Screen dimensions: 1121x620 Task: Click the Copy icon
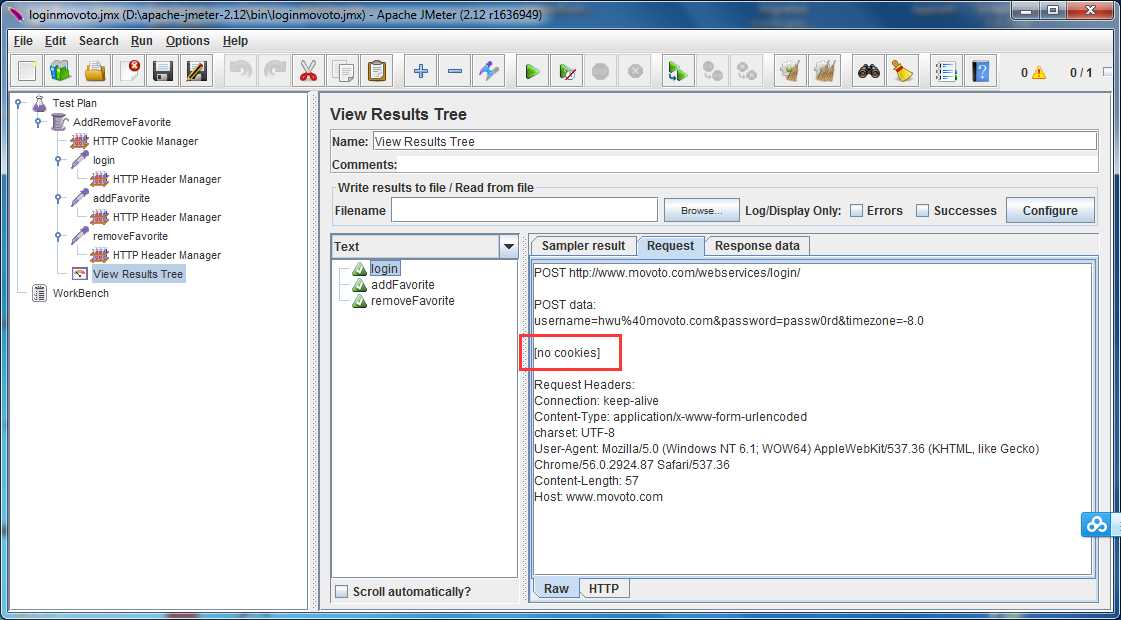(342, 71)
